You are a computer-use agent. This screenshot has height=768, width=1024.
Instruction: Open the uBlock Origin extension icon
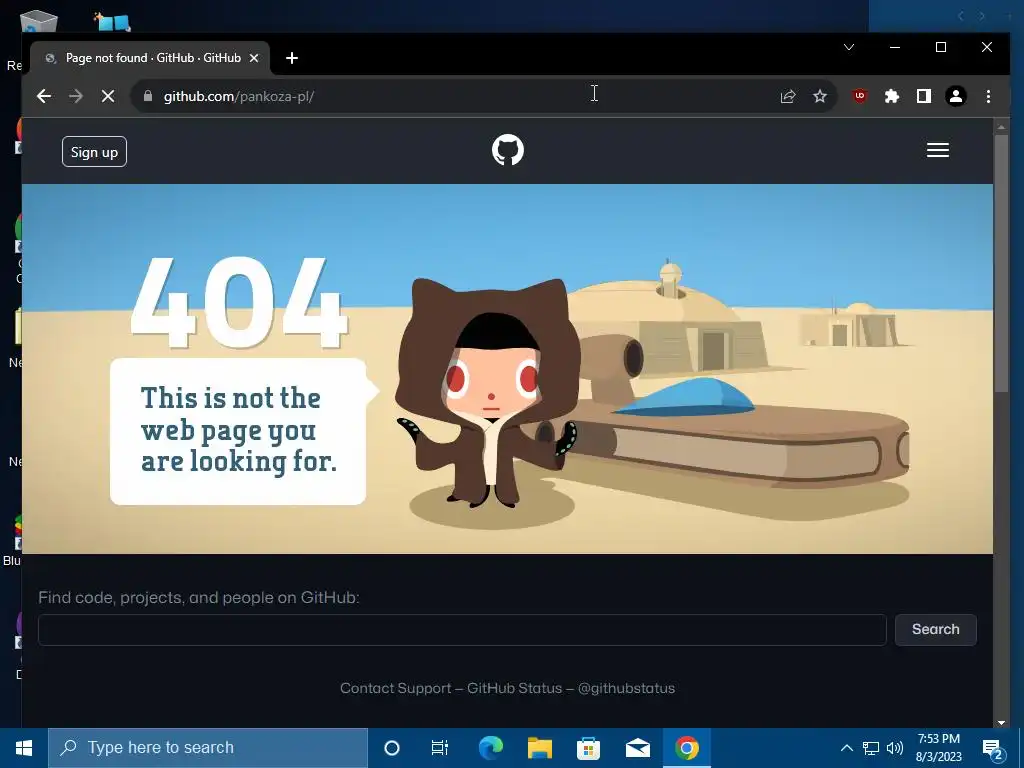[859, 96]
